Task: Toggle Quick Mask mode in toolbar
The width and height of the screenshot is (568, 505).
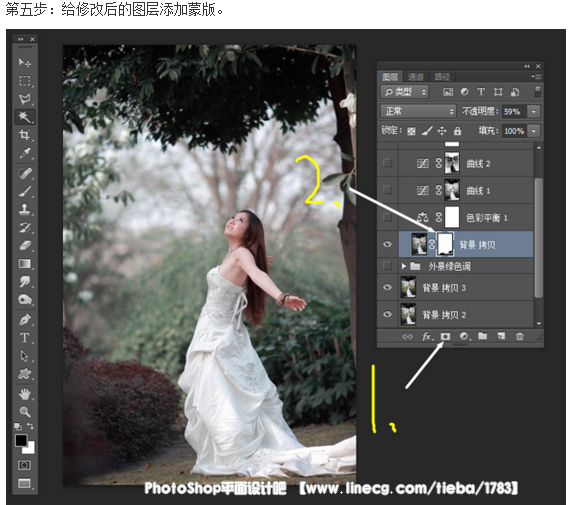Action: point(24,465)
